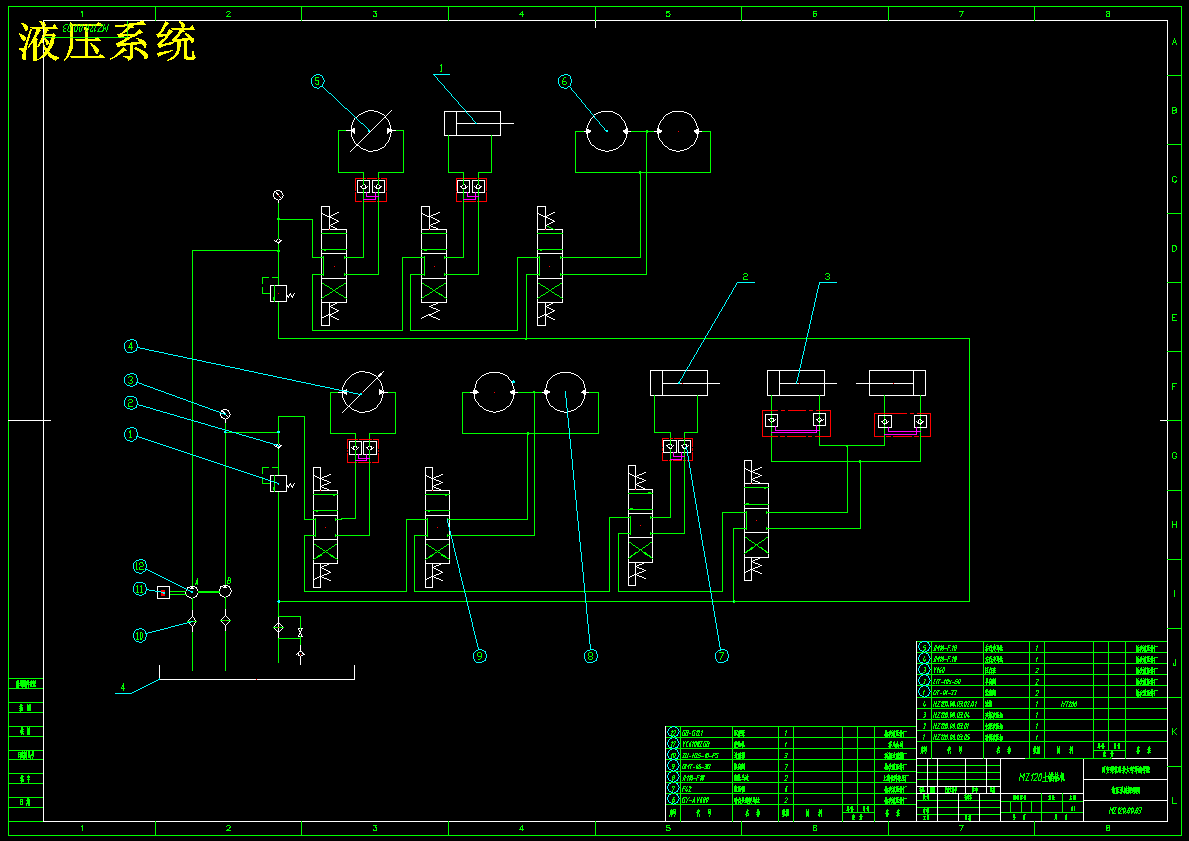Image resolution: width=1189 pixels, height=841 pixels.
Task: Click the shut-off valve symbol beside the return filter
Action: 300,632
